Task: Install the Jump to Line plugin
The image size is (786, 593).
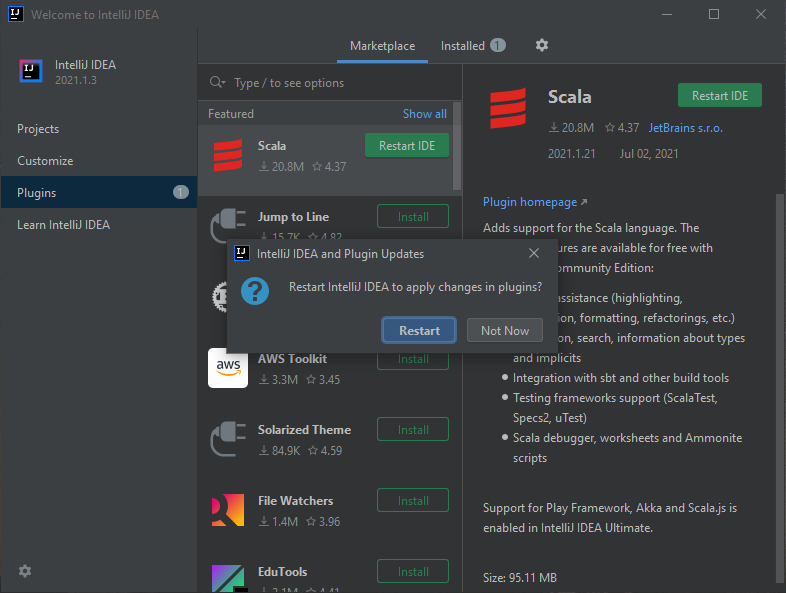Action: click(413, 217)
